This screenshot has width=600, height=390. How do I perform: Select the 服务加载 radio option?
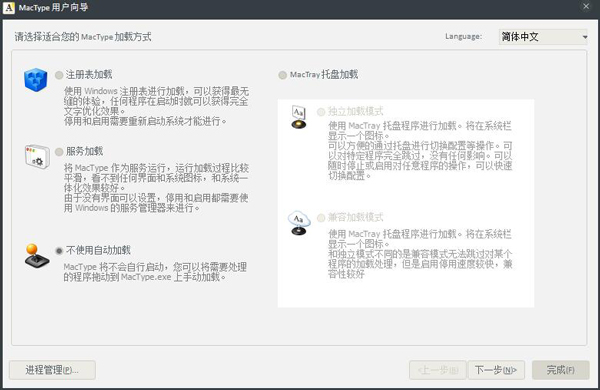pos(59,152)
